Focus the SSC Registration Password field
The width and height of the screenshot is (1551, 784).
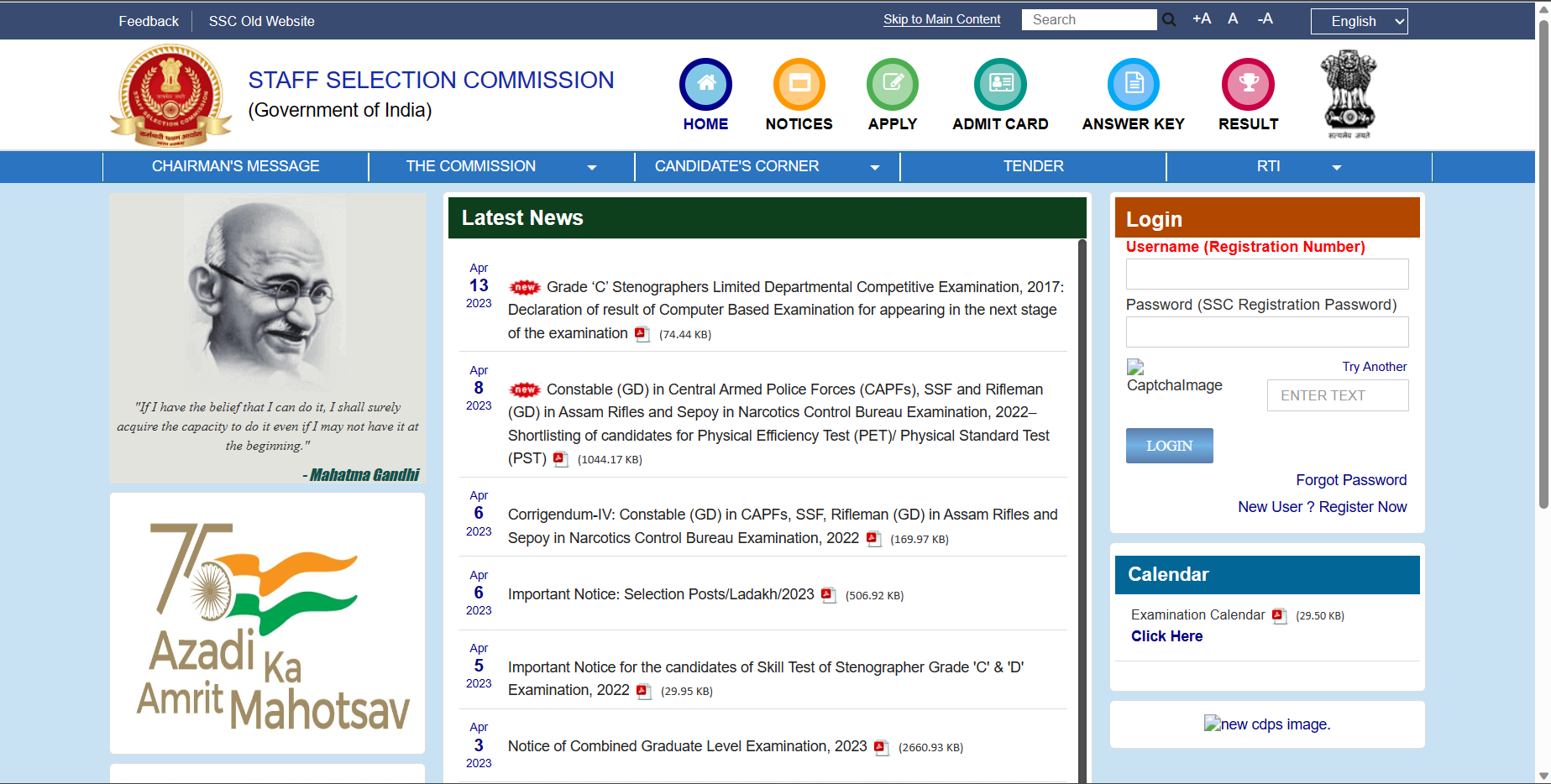[x=1266, y=332]
